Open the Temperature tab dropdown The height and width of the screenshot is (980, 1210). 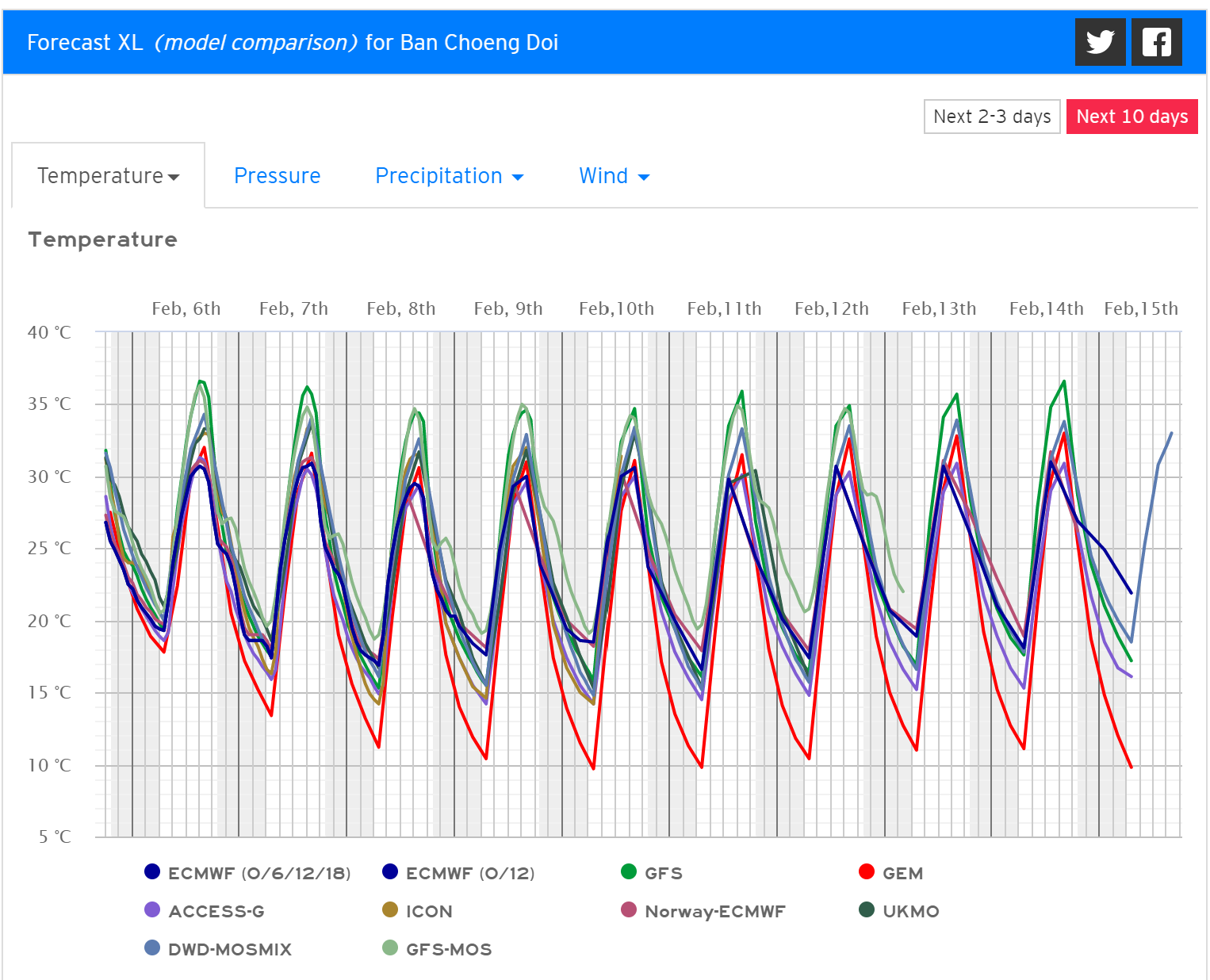tap(109, 175)
